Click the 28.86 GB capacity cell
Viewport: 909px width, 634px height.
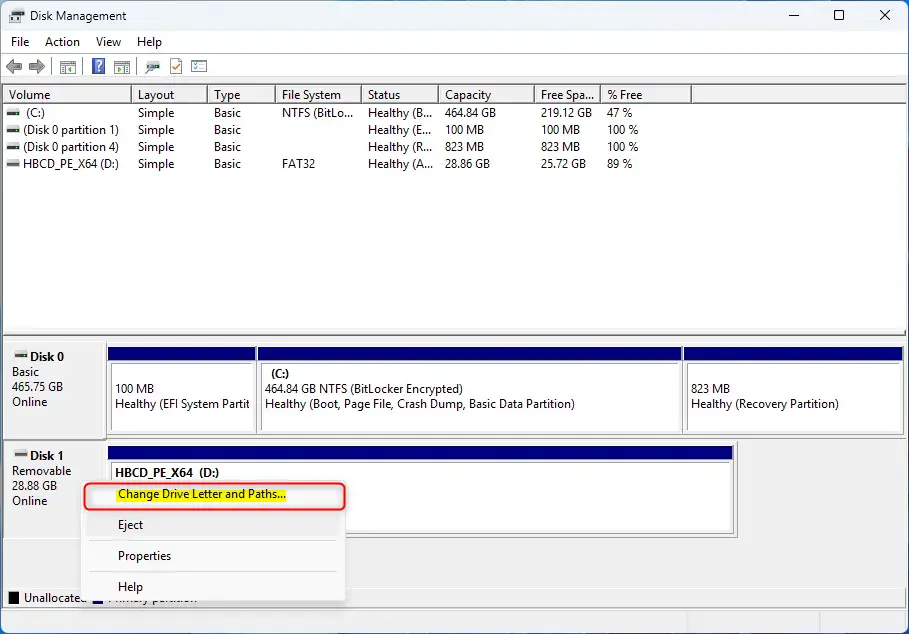point(467,164)
